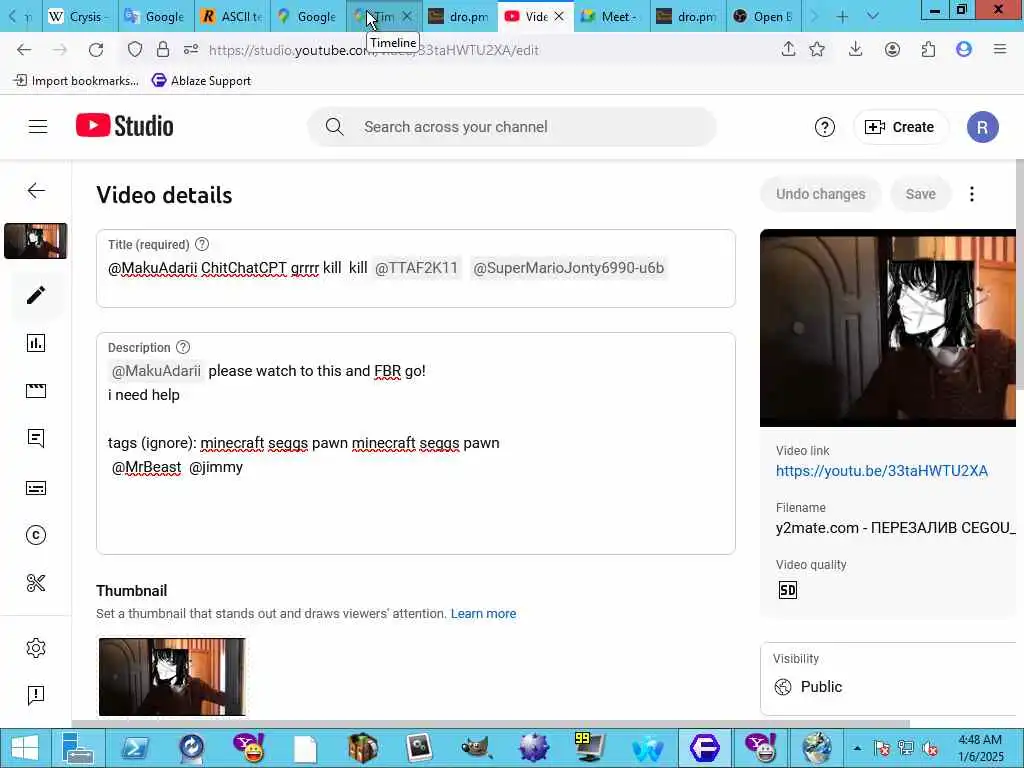Reload the page in browser
Screen dimensions: 1024x768
click(x=96, y=50)
